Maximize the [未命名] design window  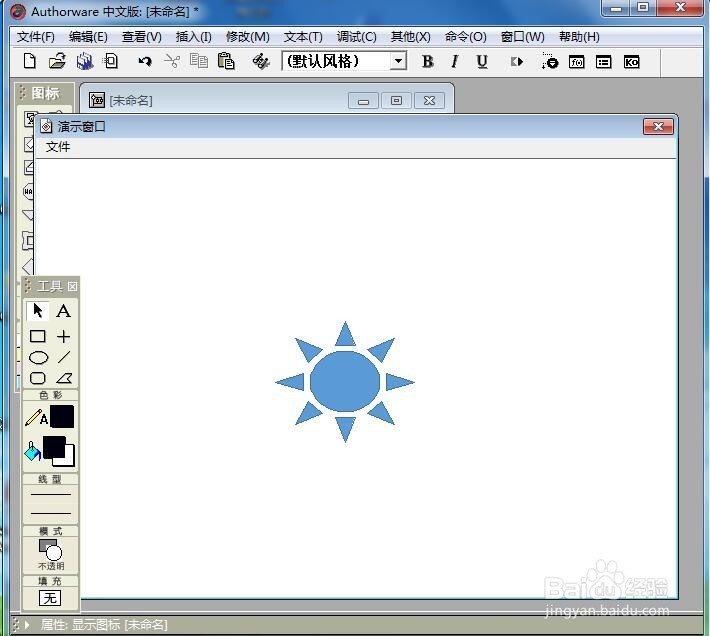click(x=396, y=100)
